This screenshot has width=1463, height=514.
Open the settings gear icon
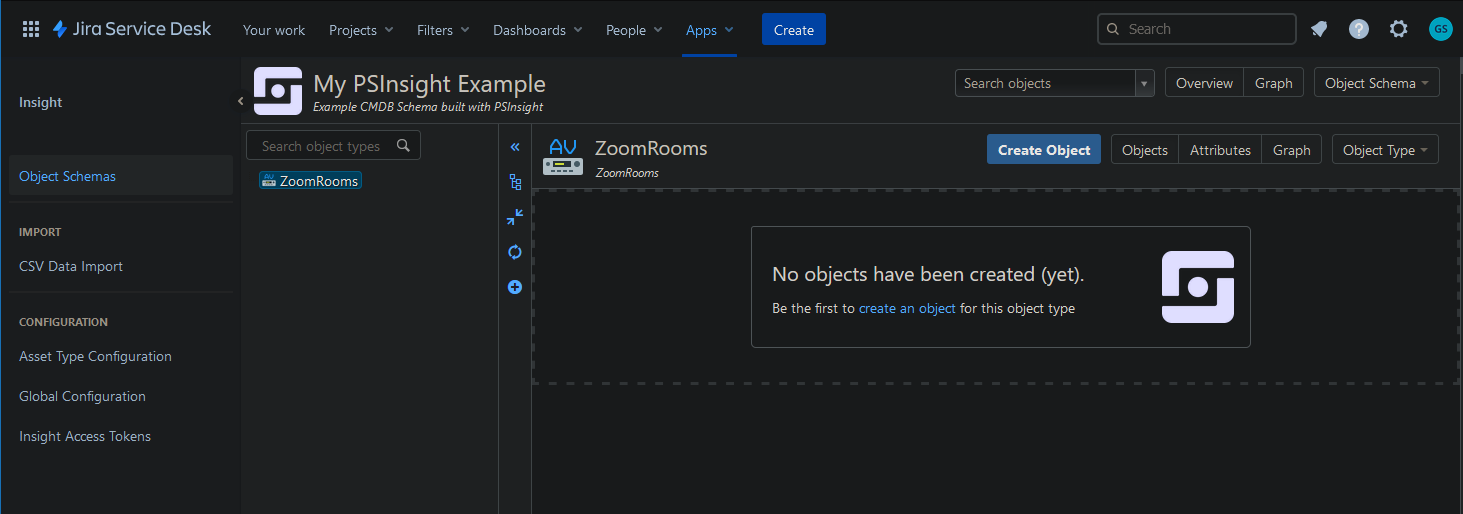pos(1399,30)
